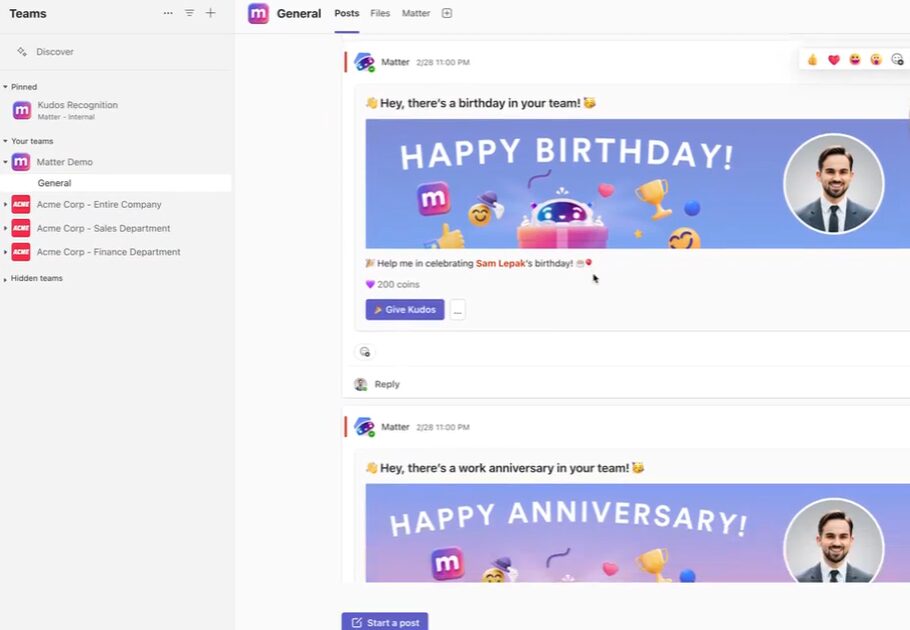The image size is (910, 630).
Task: Click the Give Kudos button
Action: pos(405,310)
